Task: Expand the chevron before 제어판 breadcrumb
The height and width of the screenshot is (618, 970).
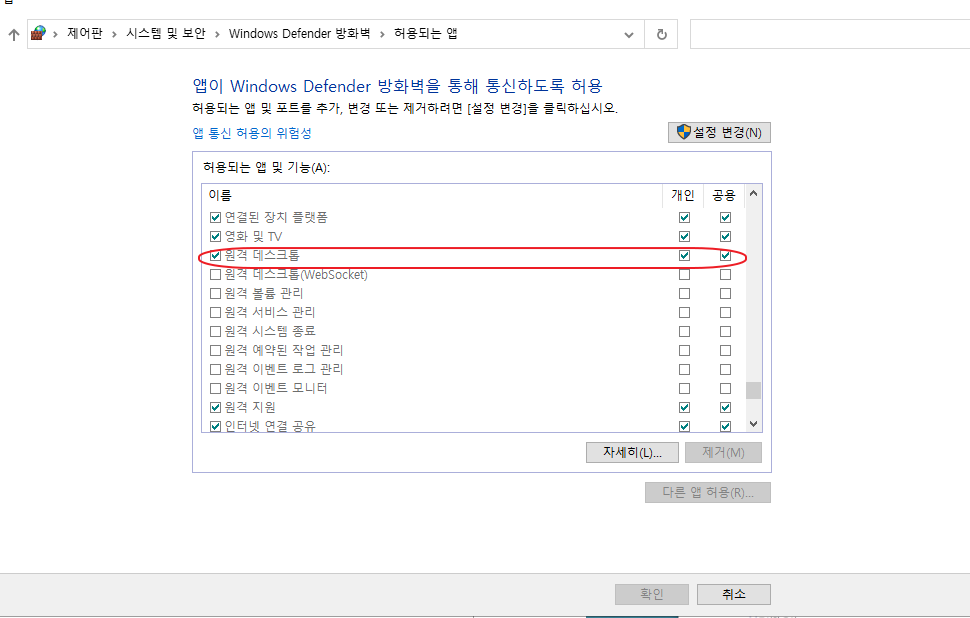Action: (x=55, y=34)
